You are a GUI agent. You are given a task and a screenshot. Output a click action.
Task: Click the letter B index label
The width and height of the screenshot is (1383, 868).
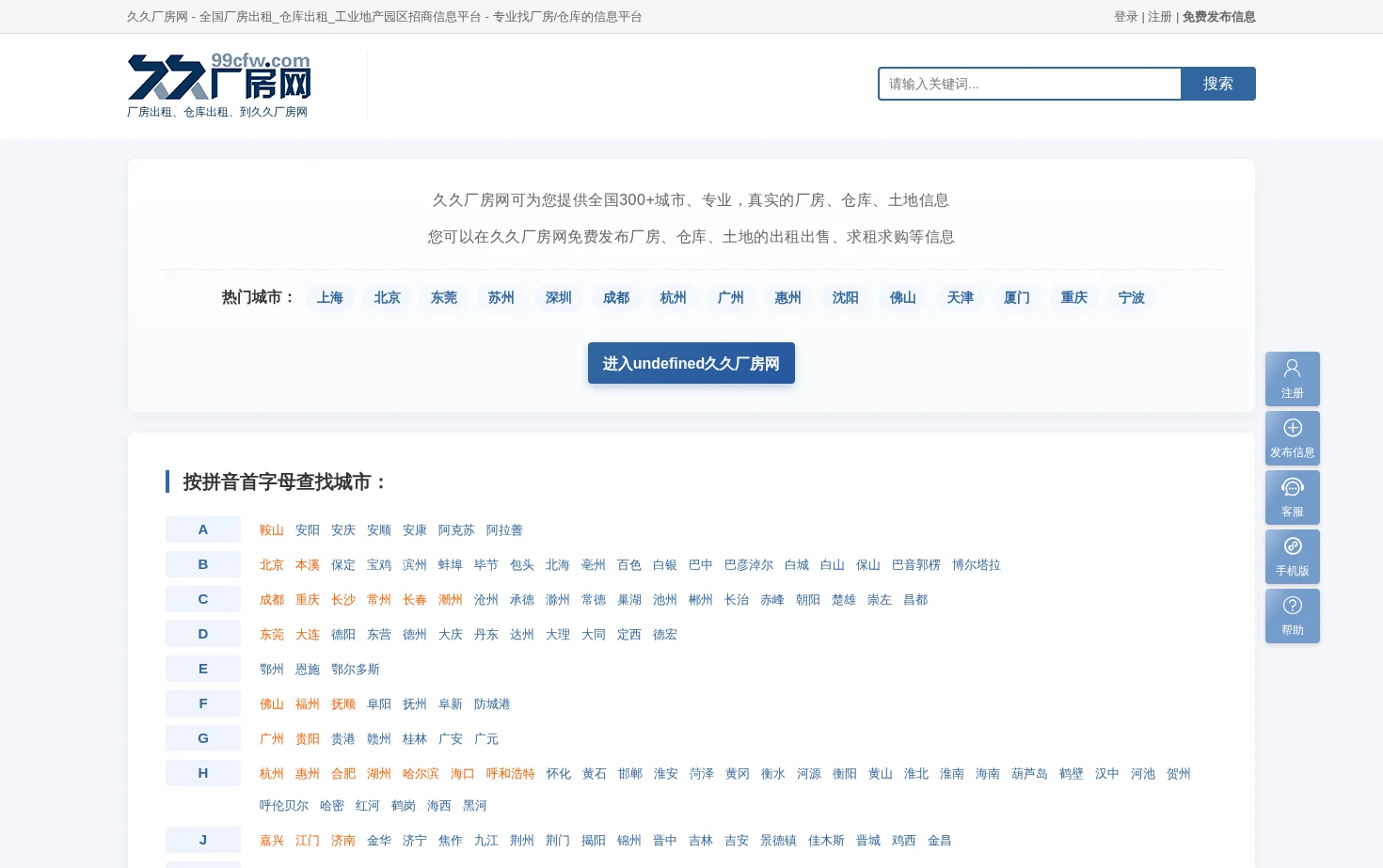point(203,564)
